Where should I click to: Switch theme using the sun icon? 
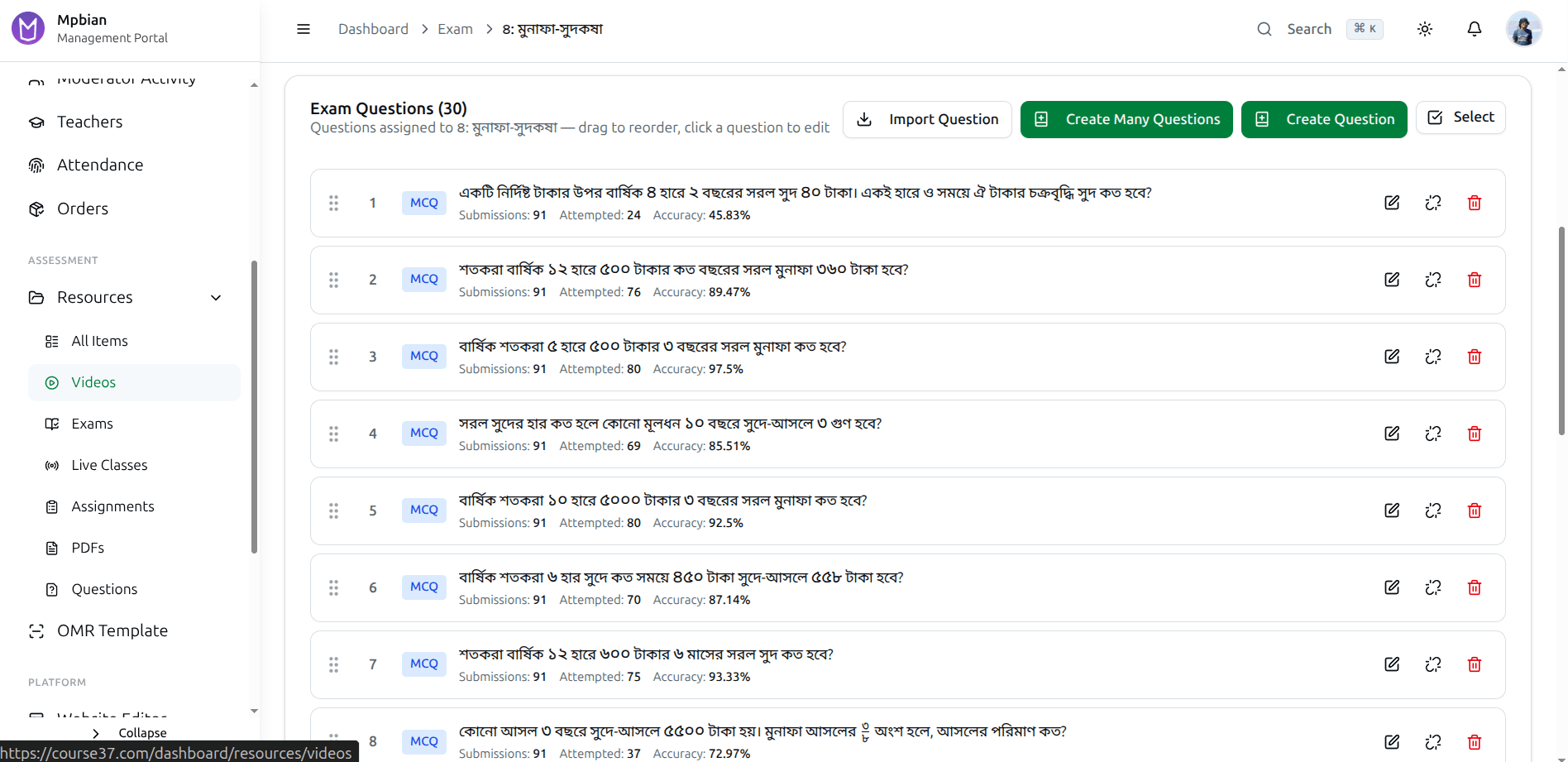click(1425, 29)
